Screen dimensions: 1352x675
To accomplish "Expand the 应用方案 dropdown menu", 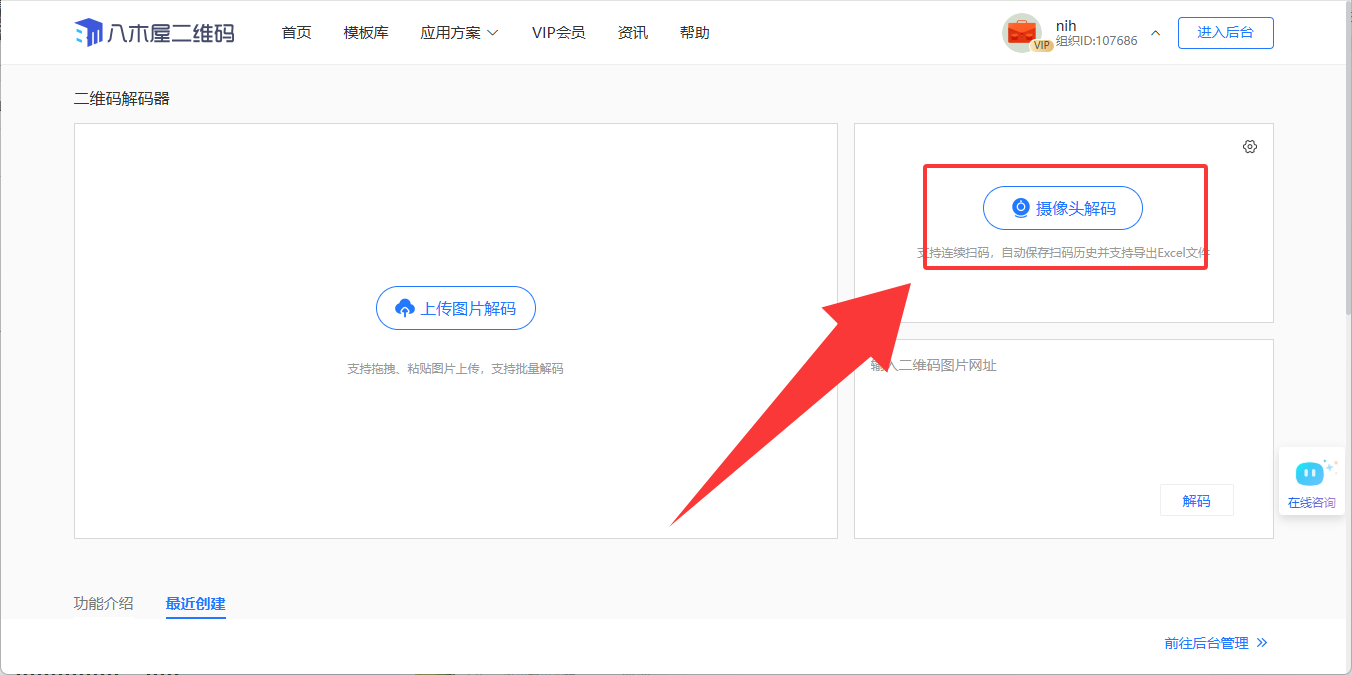I will click(459, 33).
